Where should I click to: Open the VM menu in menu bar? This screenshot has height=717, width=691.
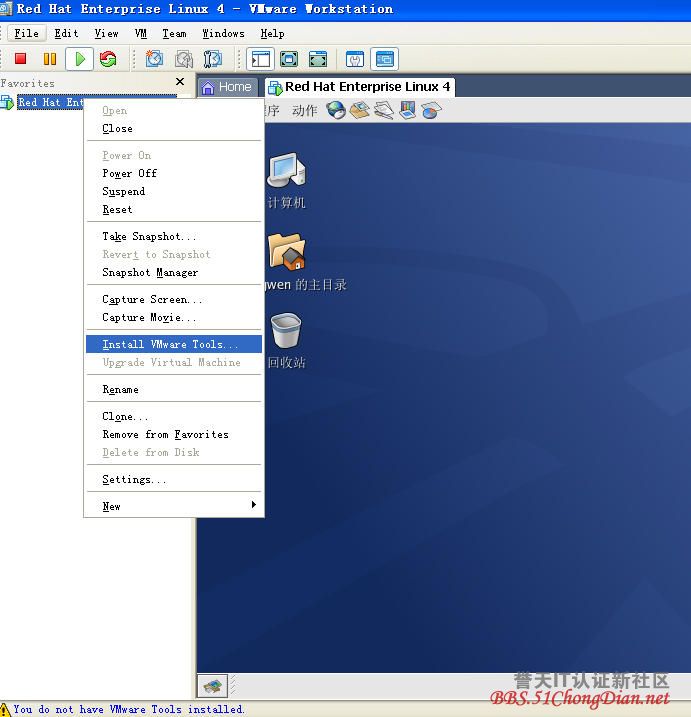point(141,33)
